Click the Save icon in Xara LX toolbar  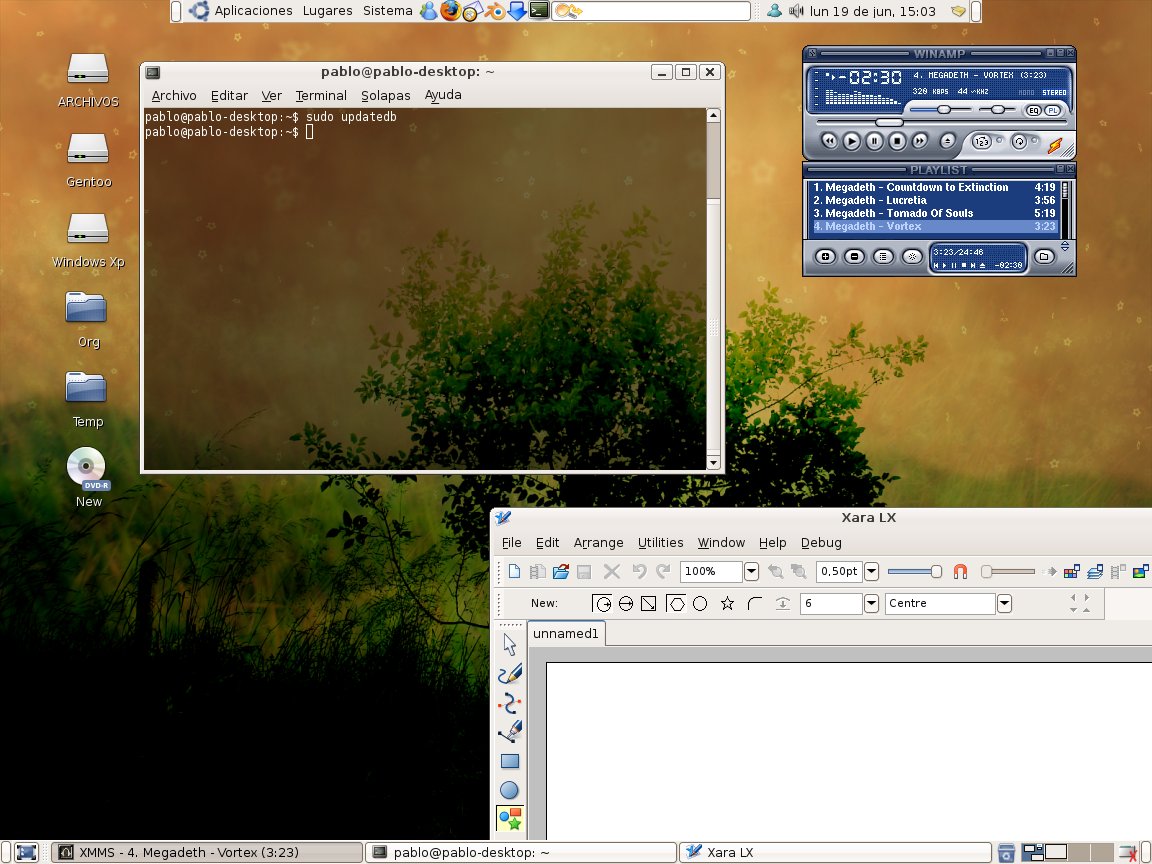584,572
